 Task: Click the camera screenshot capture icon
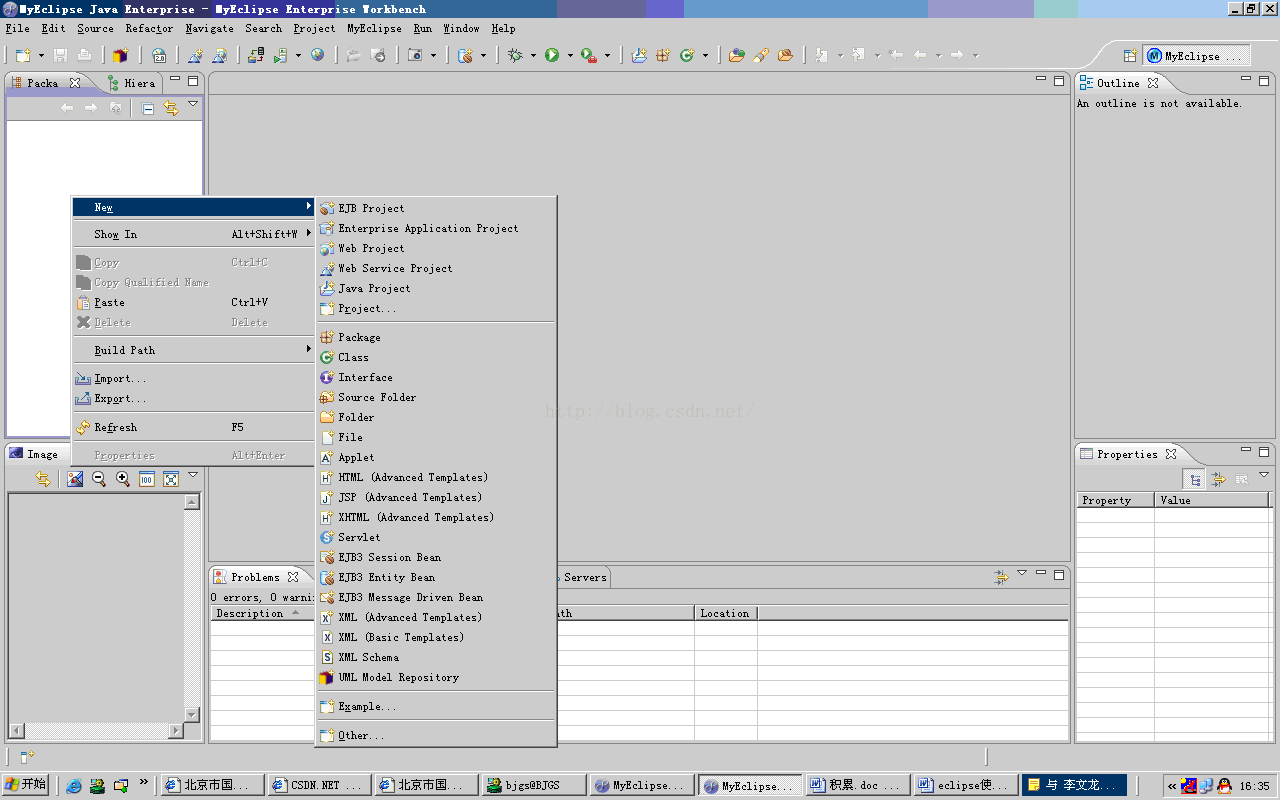coord(416,56)
